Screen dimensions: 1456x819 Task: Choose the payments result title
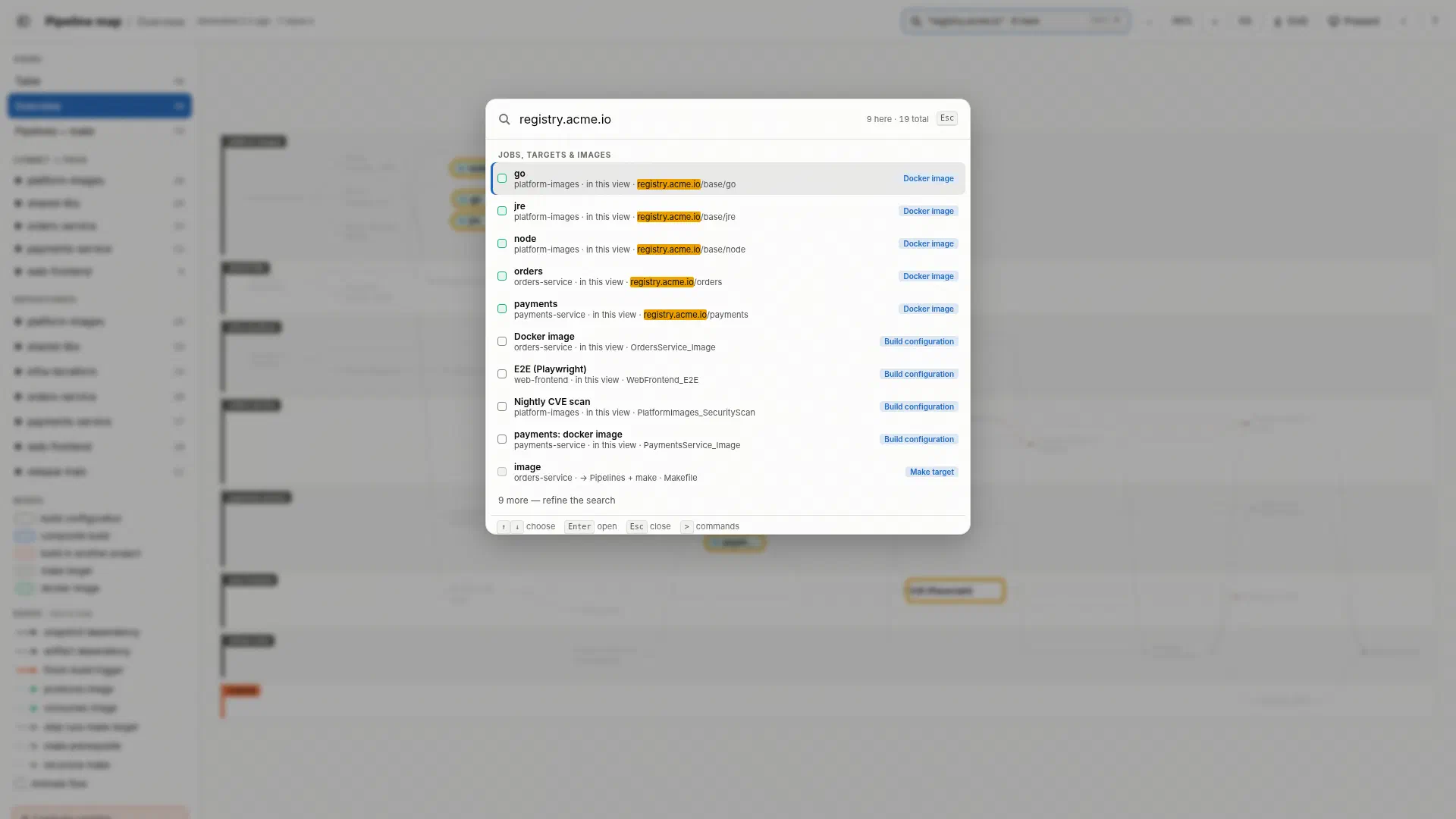point(535,304)
